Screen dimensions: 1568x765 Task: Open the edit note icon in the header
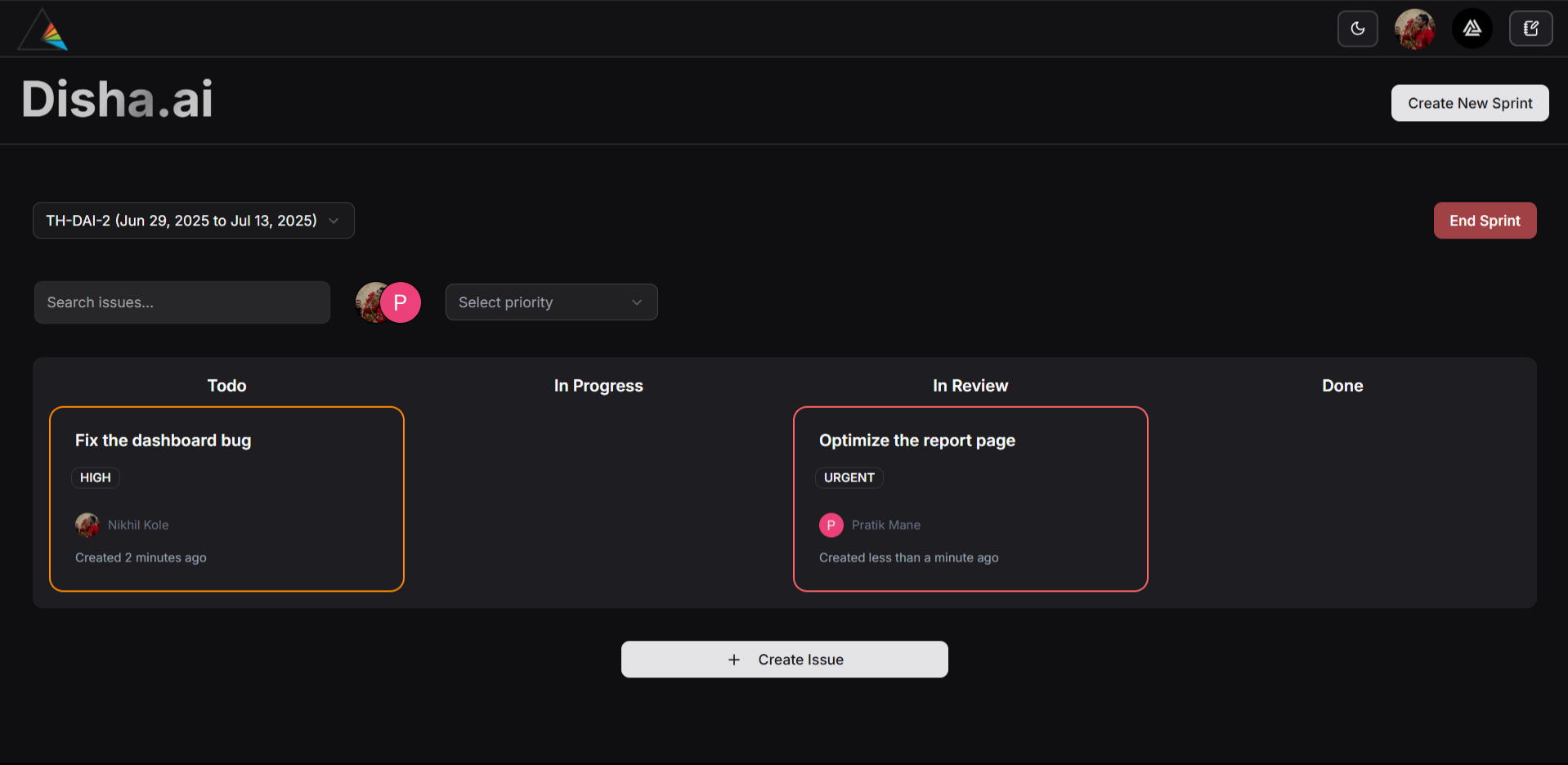pyautogui.click(x=1530, y=29)
